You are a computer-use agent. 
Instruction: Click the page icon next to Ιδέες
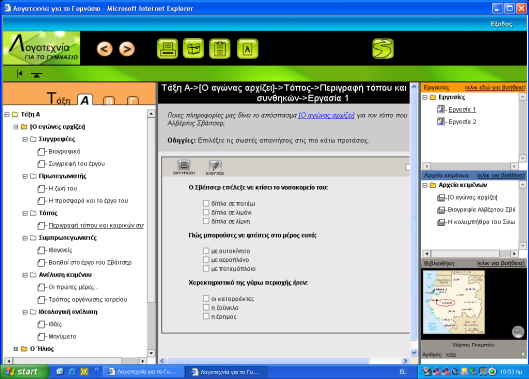point(41,324)
